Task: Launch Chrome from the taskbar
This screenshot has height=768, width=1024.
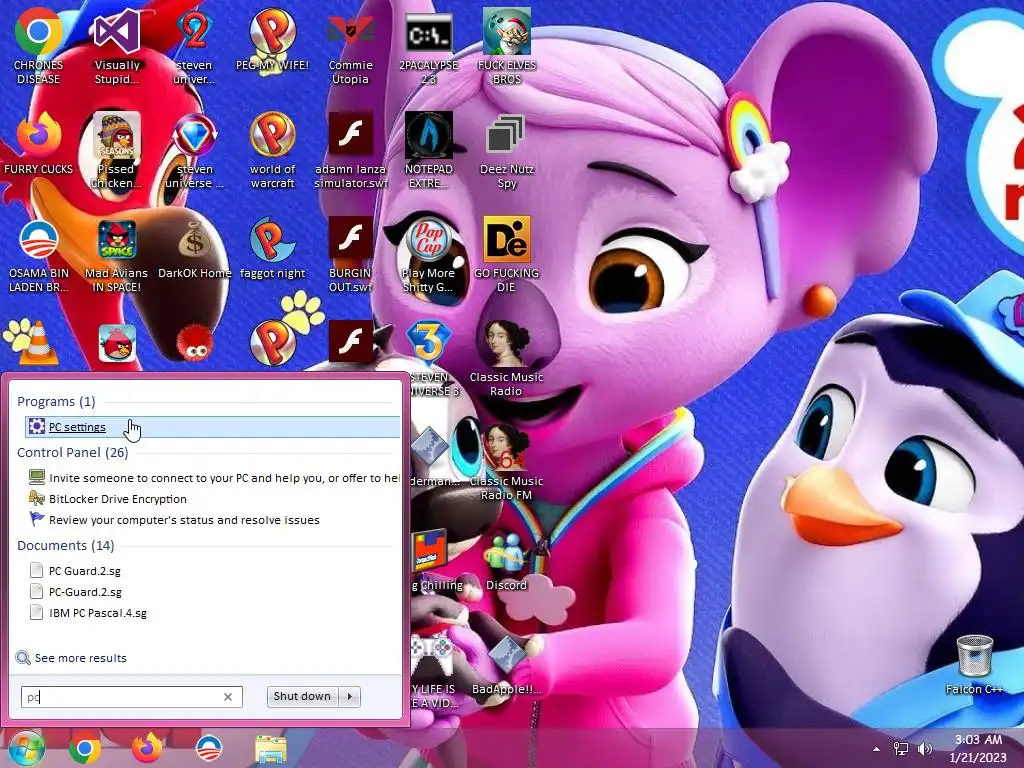Action: tap(85, 748)
